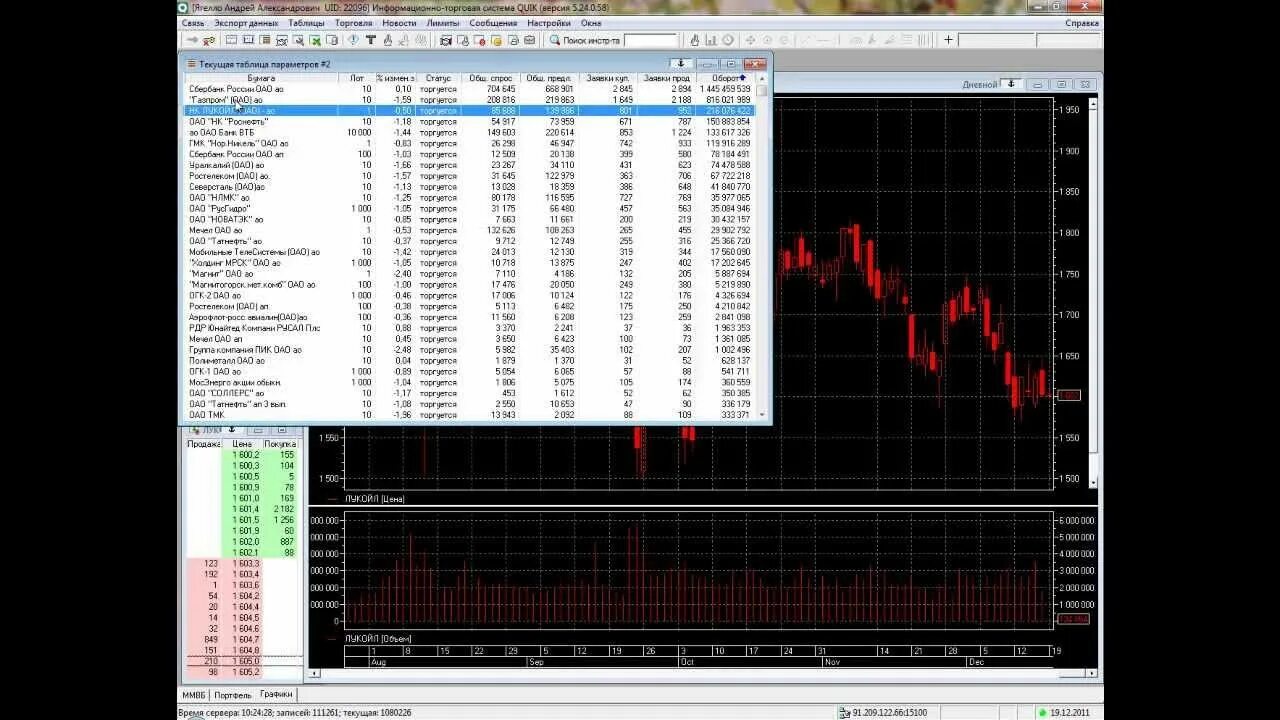Open the Связь menu
This screenshot has height=720, width=1280.
click(193, 23)
